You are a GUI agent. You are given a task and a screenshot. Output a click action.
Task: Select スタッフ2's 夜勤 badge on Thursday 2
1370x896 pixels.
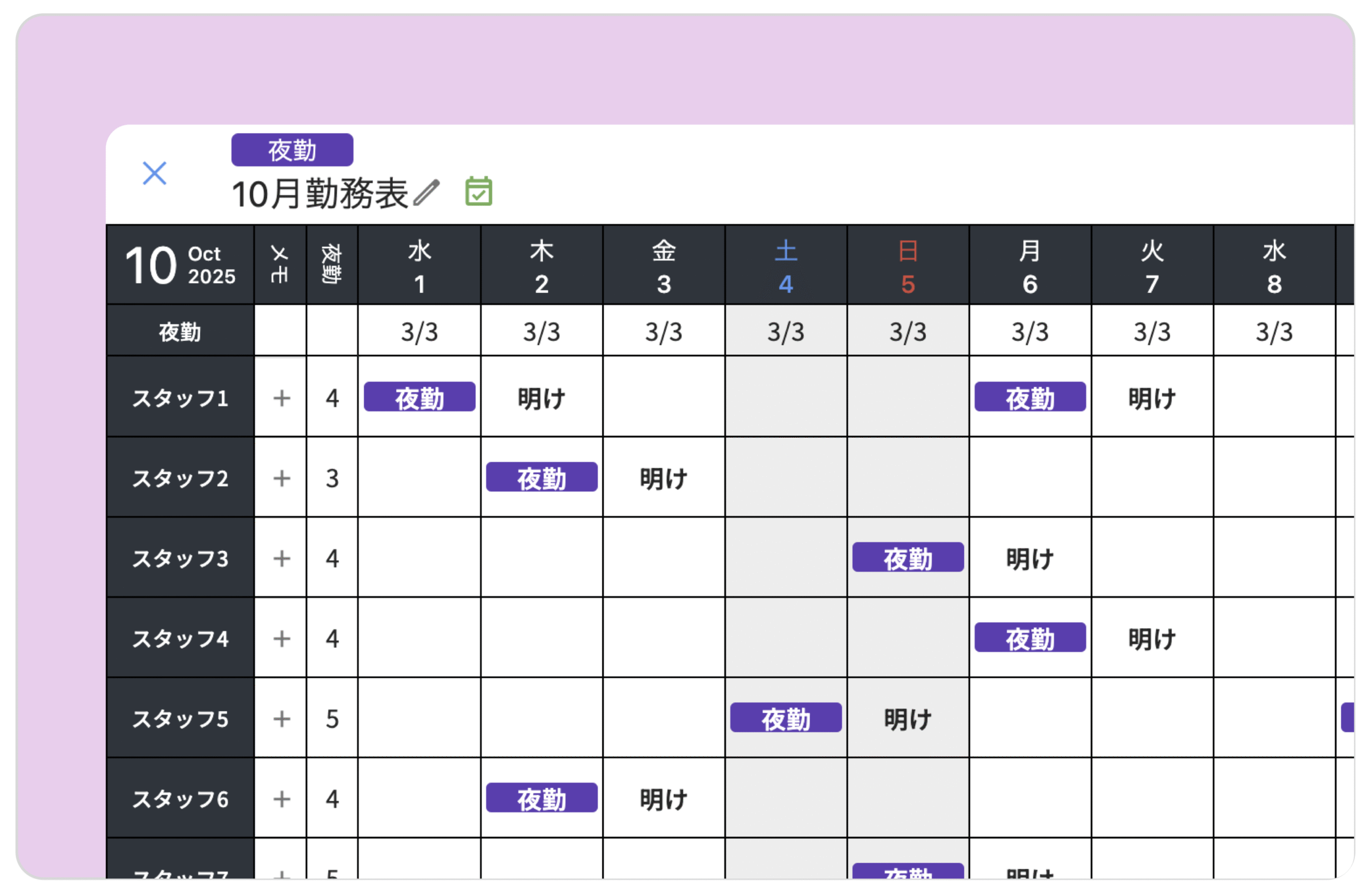tap(541, 477)
